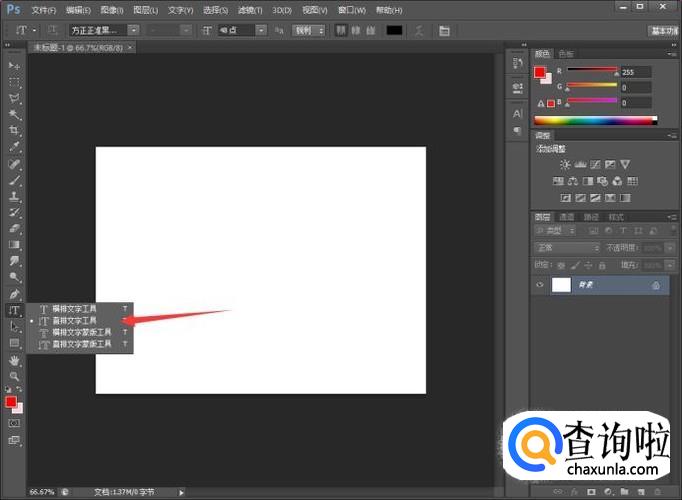Screen dimensions: 682x500
Task: Open the layer blend mode dropdown 正常
Action: [566, 247]
